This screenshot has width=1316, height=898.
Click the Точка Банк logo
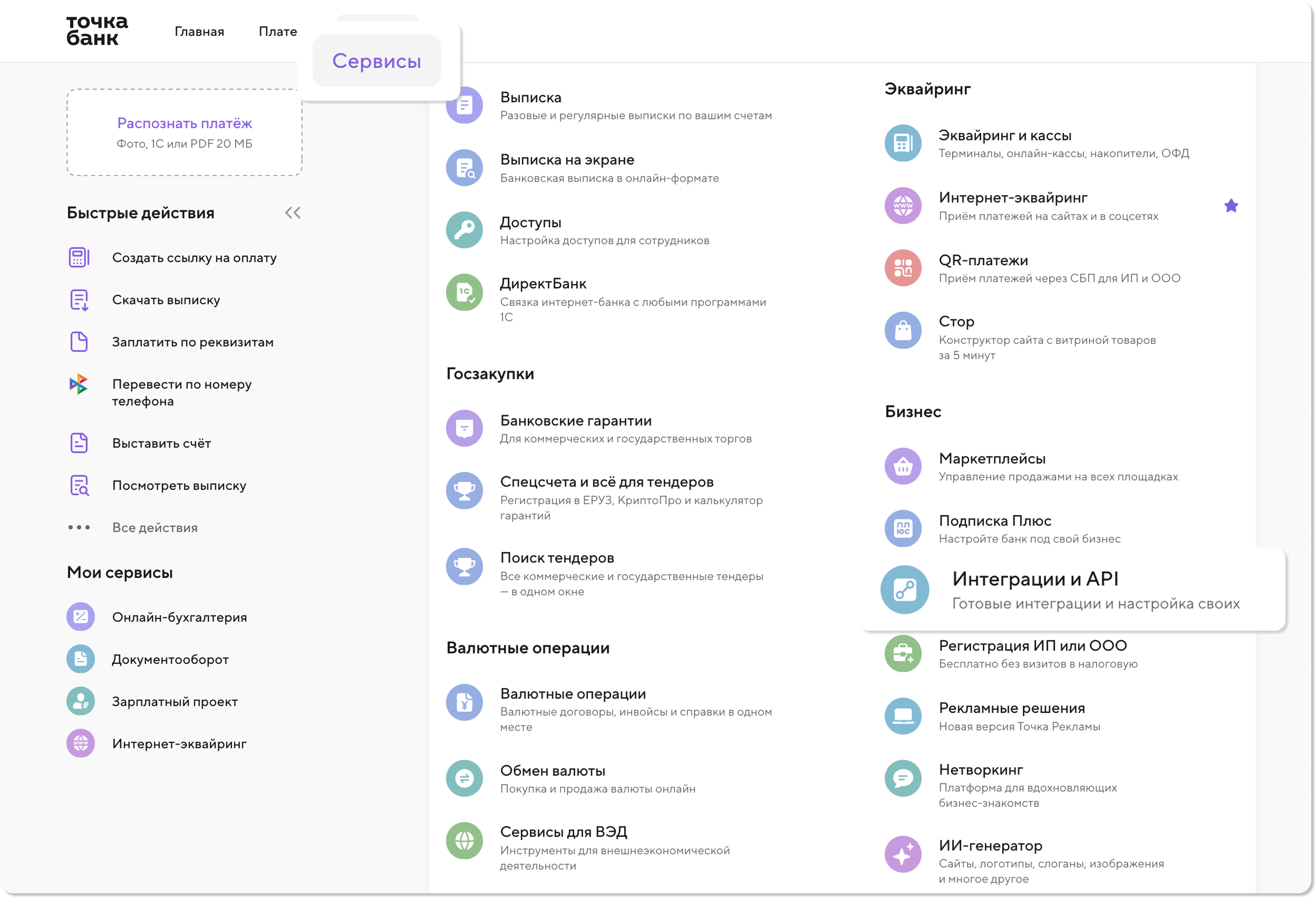click(97, 31)
